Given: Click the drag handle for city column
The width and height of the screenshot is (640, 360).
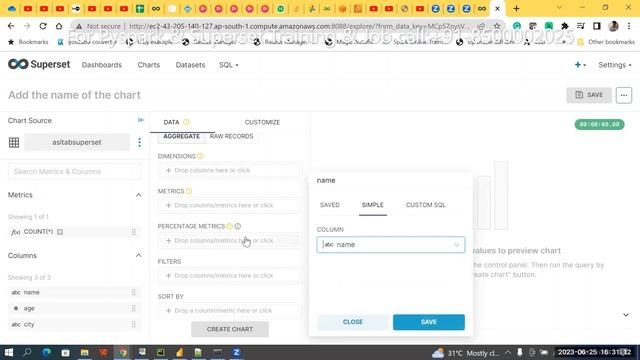Looking at the screenshot, I should click(x=133, y=324).
